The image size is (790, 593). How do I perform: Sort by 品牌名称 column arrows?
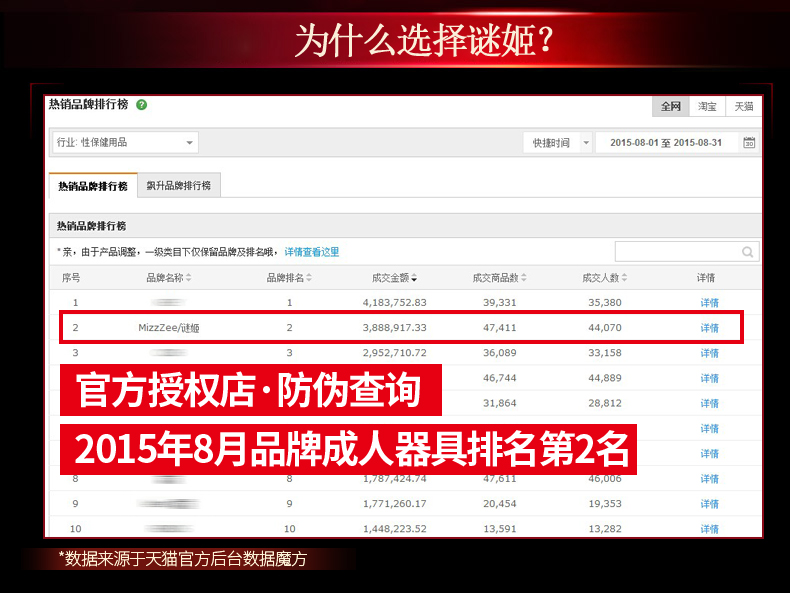click(x=188, y=278)
